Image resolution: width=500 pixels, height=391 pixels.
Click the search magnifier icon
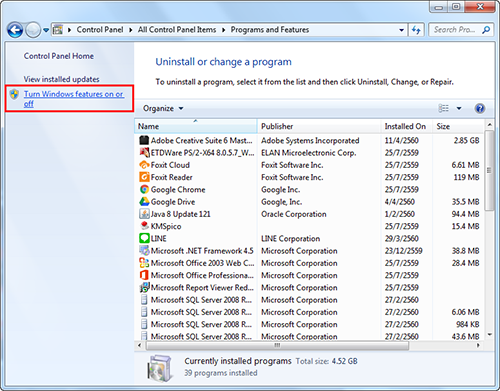[486, 30]
